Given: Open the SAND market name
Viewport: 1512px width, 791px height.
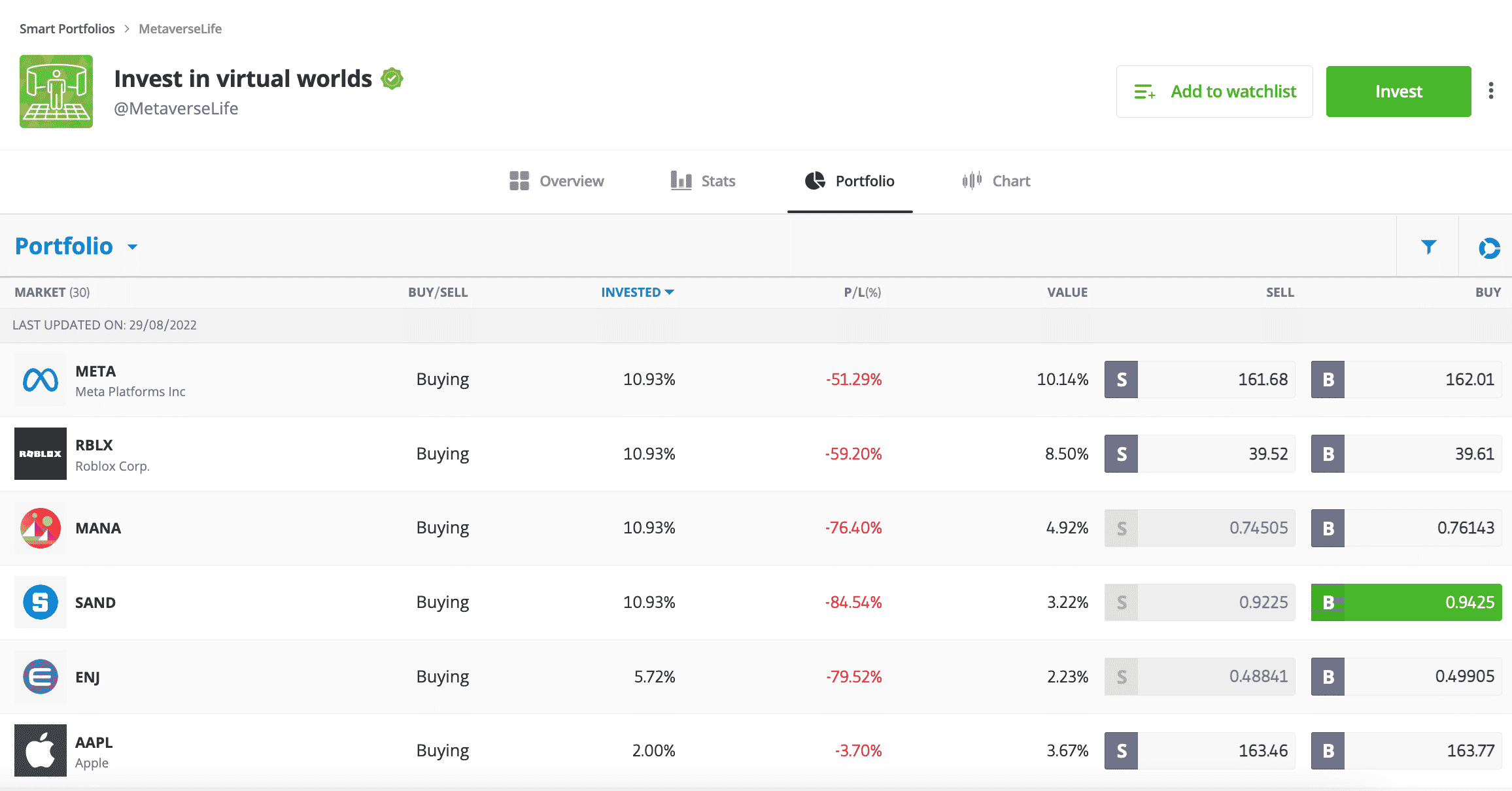Looking at the screenshot, I should pos(95,603).
